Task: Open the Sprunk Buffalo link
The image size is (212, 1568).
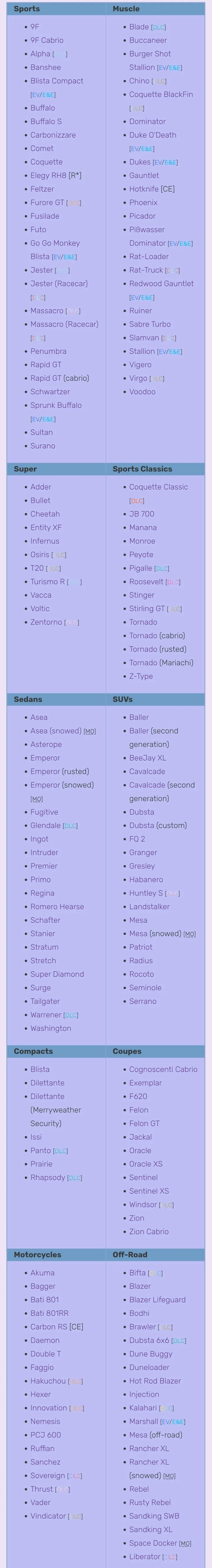Action: (x=56, y=405)
